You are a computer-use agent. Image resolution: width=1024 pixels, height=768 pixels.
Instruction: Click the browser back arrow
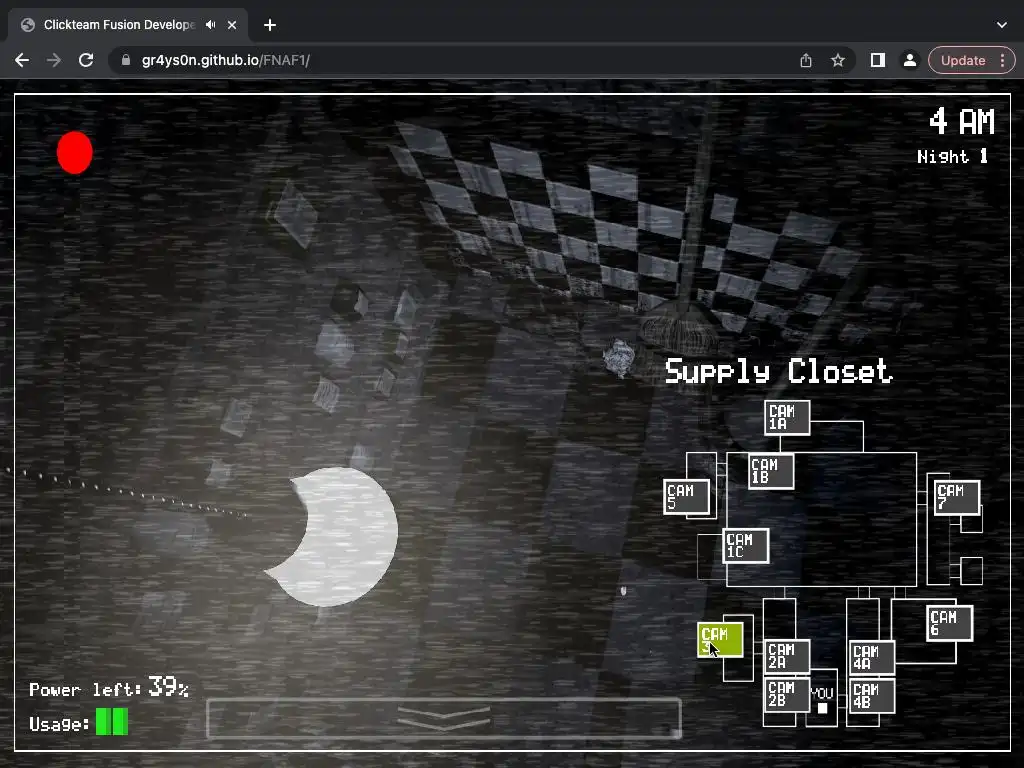click(22, 60)
